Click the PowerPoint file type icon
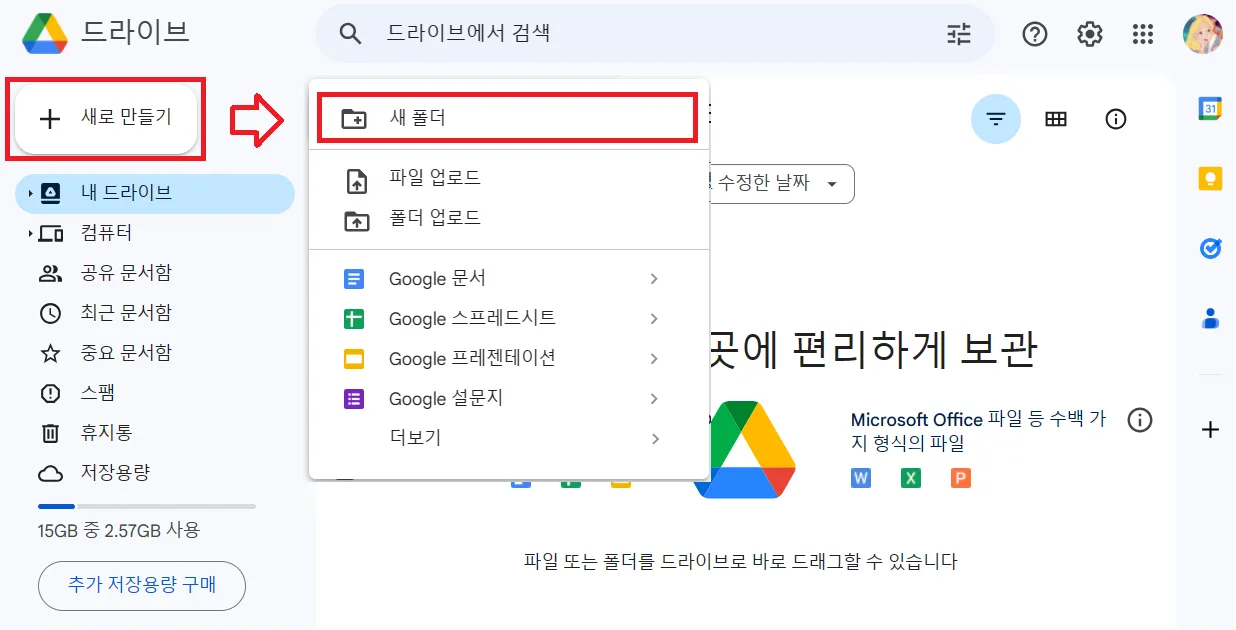This screenshot has width=1236, height=630. pyautogui.click(x=961, y=478)
